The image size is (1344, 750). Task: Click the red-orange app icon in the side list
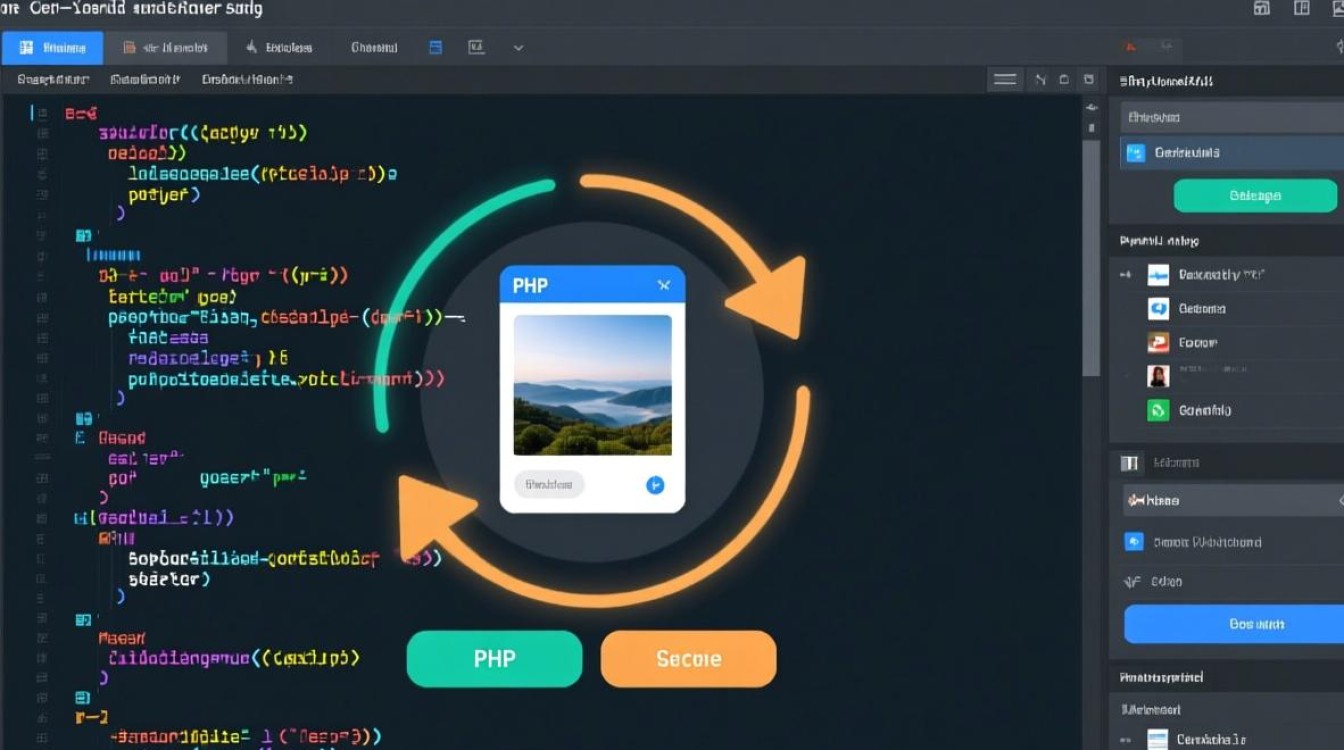click(x=1158, y=343)
